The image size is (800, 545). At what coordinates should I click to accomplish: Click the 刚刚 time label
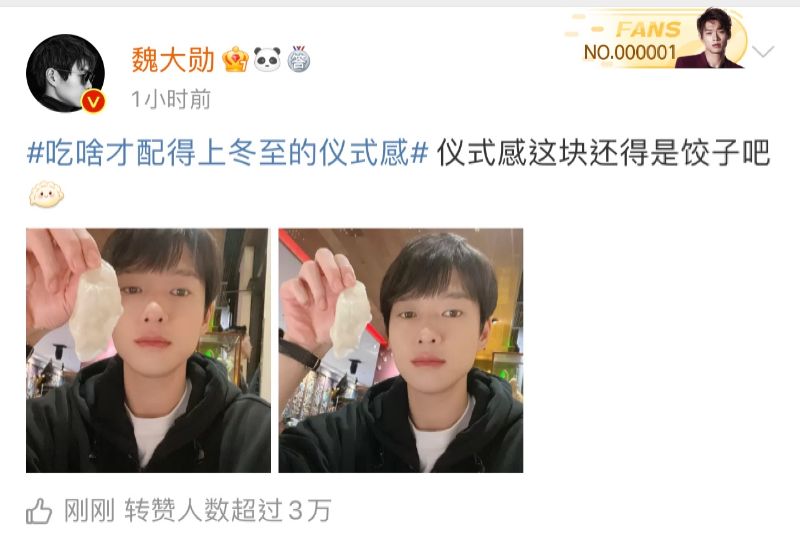click(x=89, y=510)
